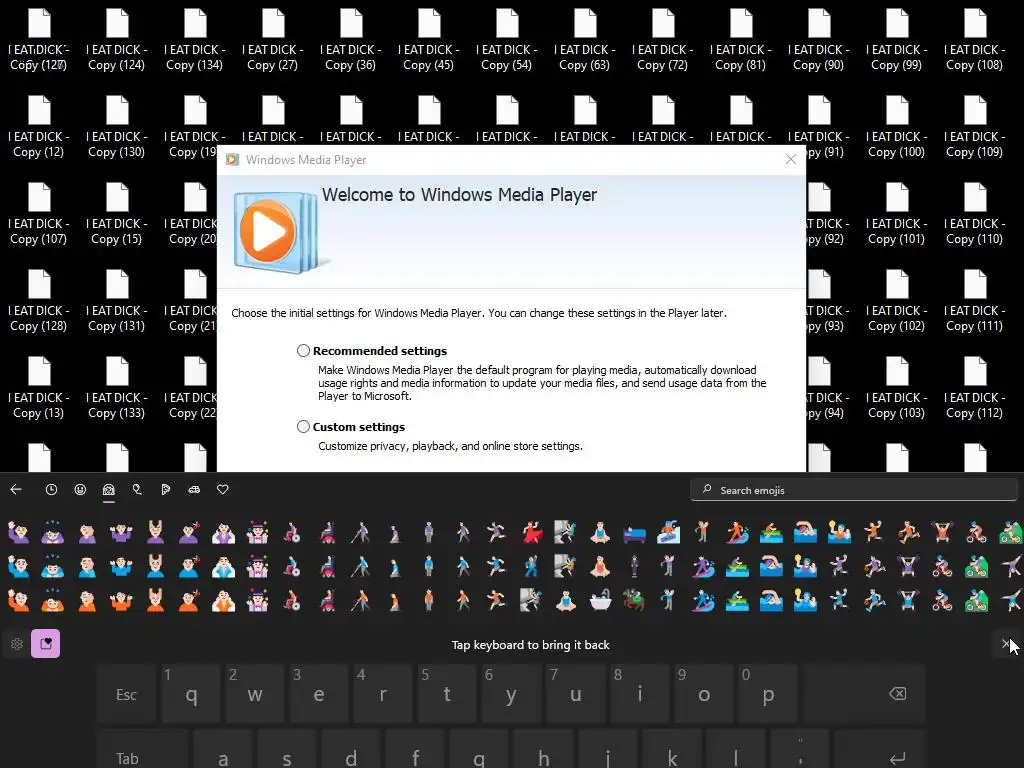Viewport: 1024px width, 768px height.
Task: Select the Copy (124) desktop file
Action: [x=117, y=39]
